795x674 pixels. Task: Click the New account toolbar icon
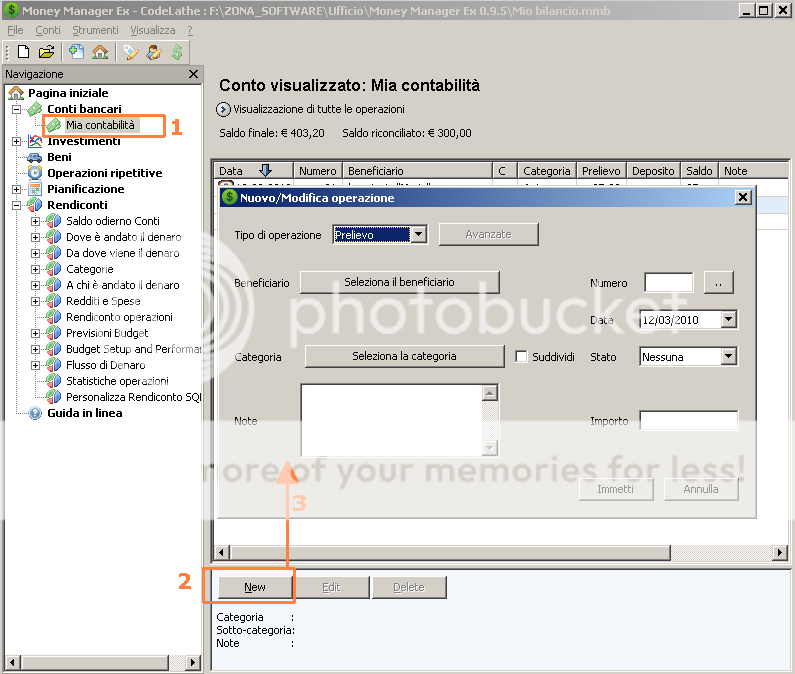(76, 52)
